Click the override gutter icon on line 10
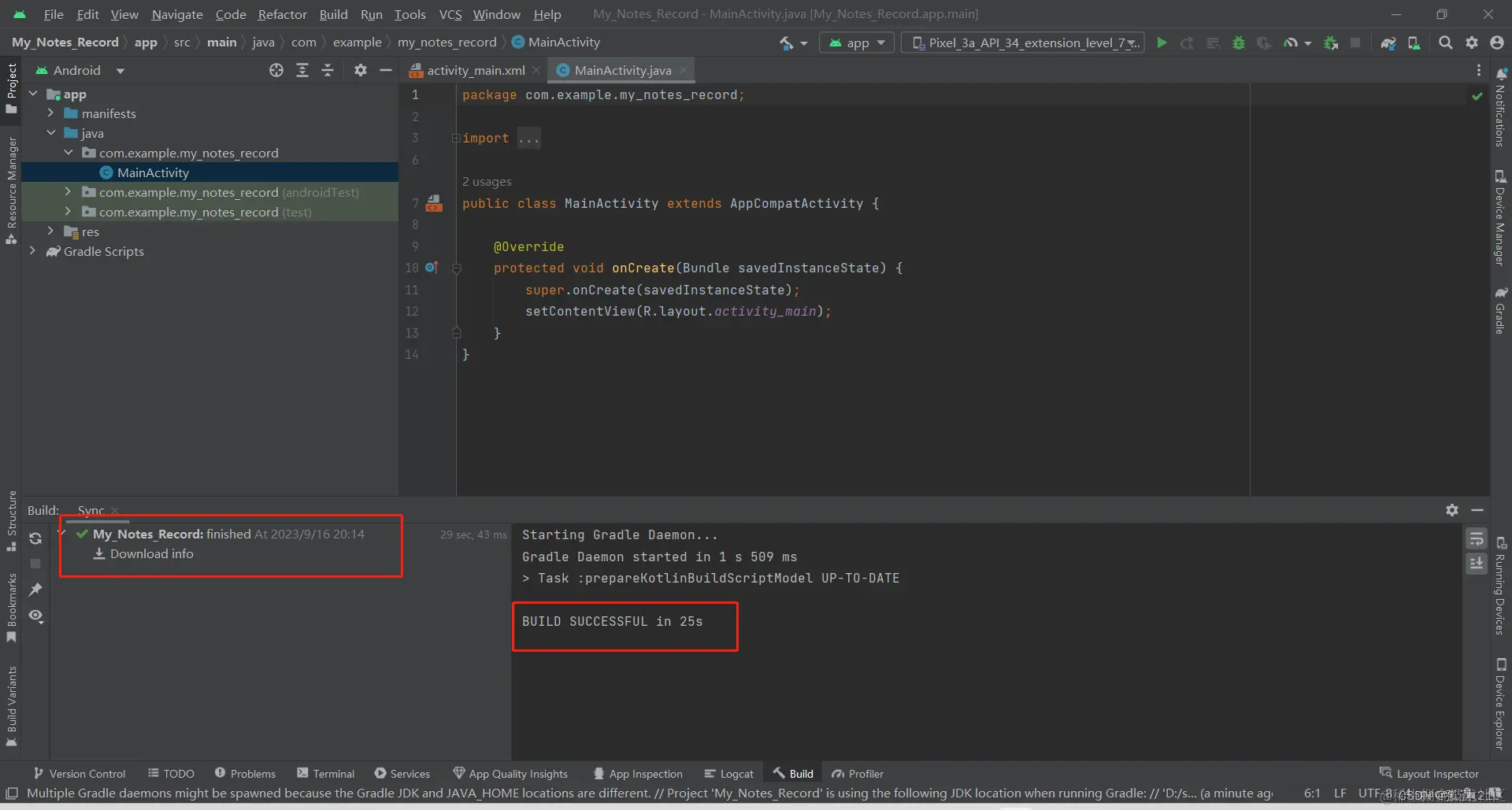This screenshot has width=1512, height=810. pyautogui.click(x=432, y=268)
